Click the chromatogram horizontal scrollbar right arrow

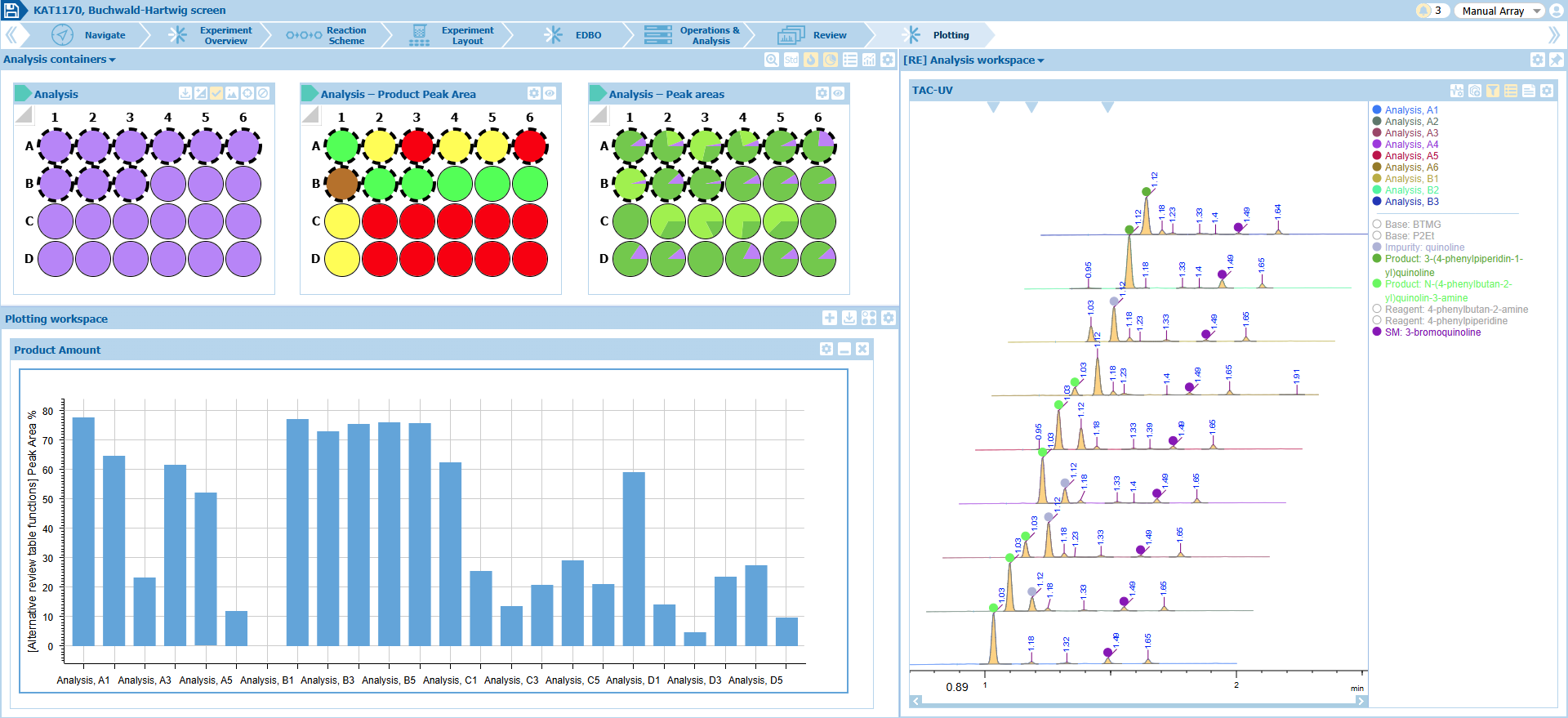point(1361,701)
